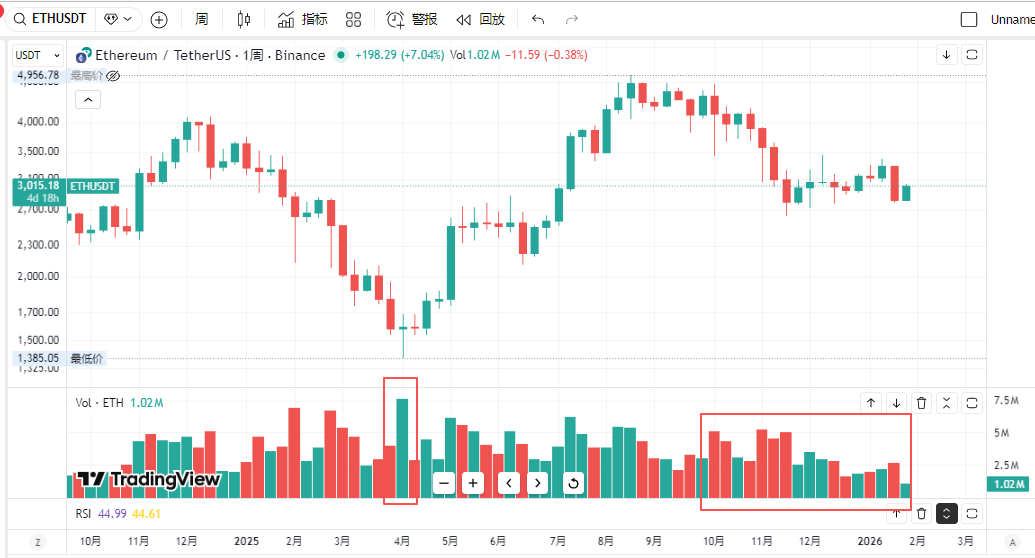Expand the collapsed RSI pane
This screenshot has width=1035, height=558.
pyautogui.click(x=947, y=514)
